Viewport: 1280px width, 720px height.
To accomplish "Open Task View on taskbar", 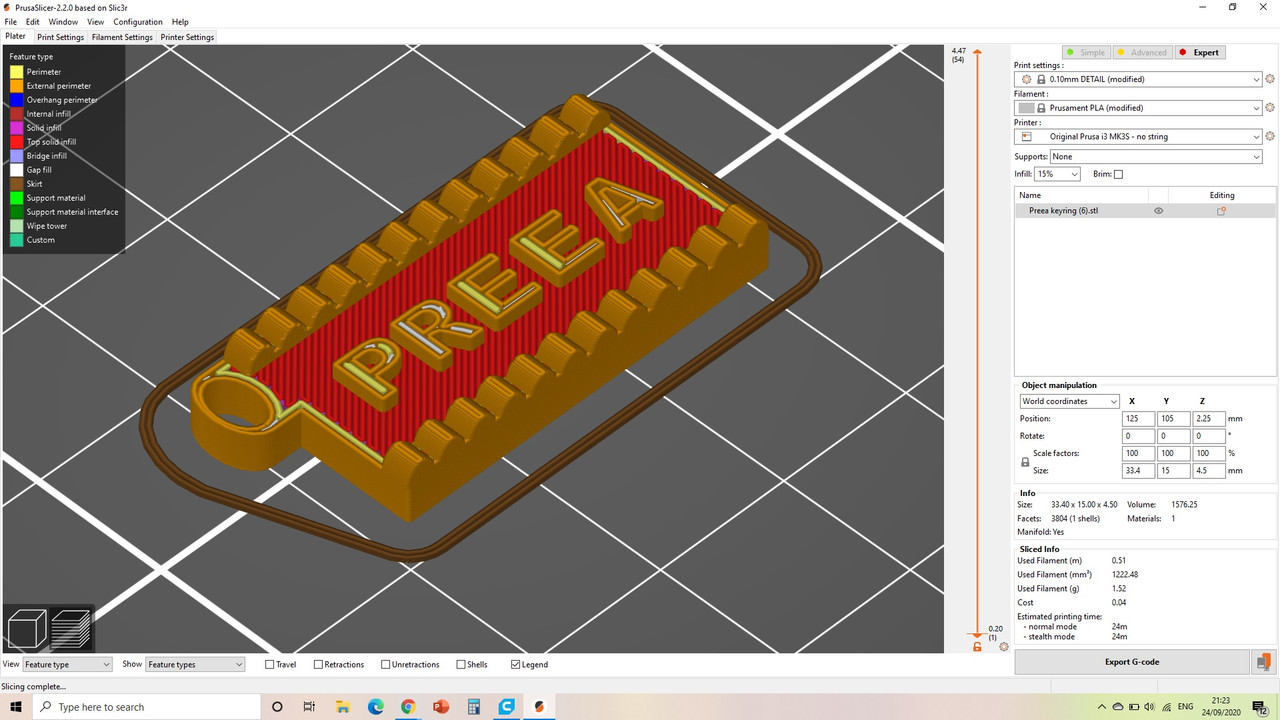I will [x=309, y=707].
